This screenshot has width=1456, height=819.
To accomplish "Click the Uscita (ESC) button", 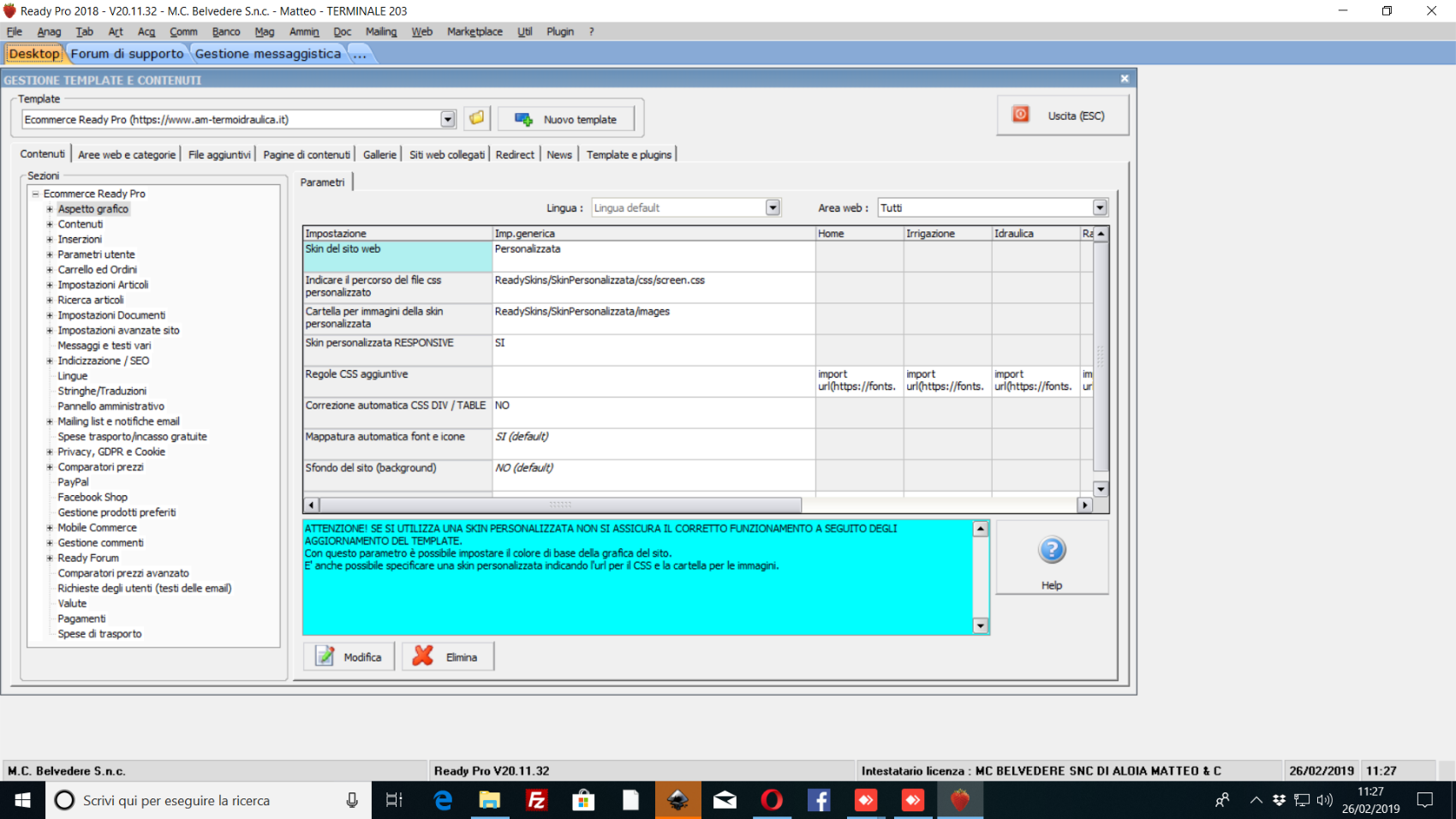I will pyautogui.click(x=1063, y=116).
